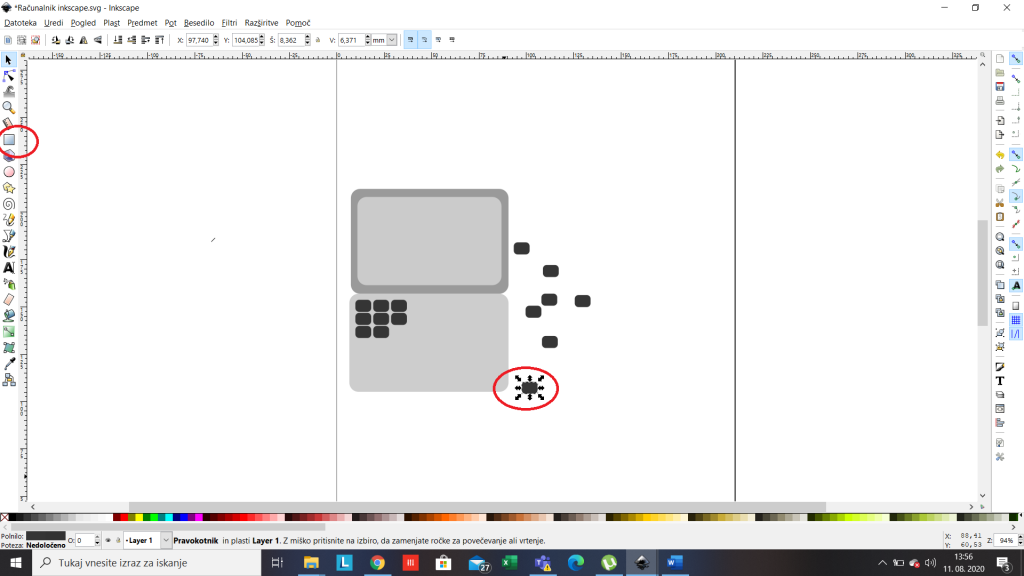Choose the Spray tool

(x=9, y=283)
